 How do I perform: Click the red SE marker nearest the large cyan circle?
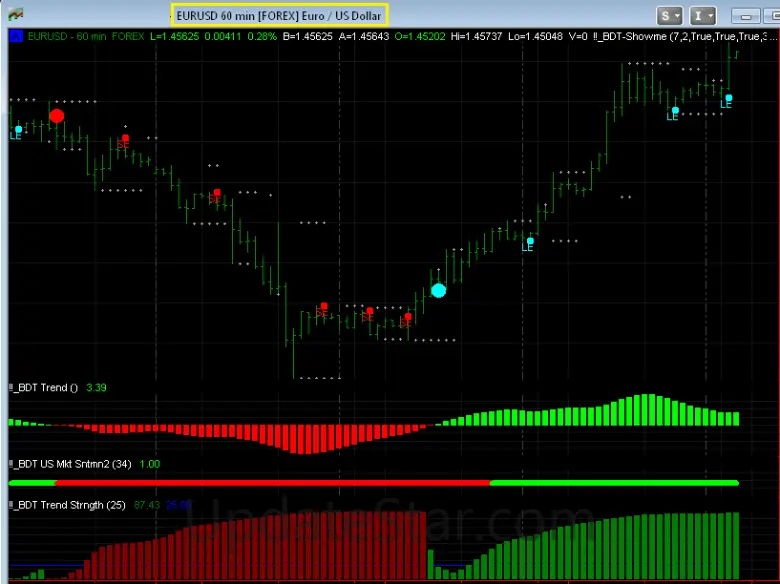(x=407, y=318)
